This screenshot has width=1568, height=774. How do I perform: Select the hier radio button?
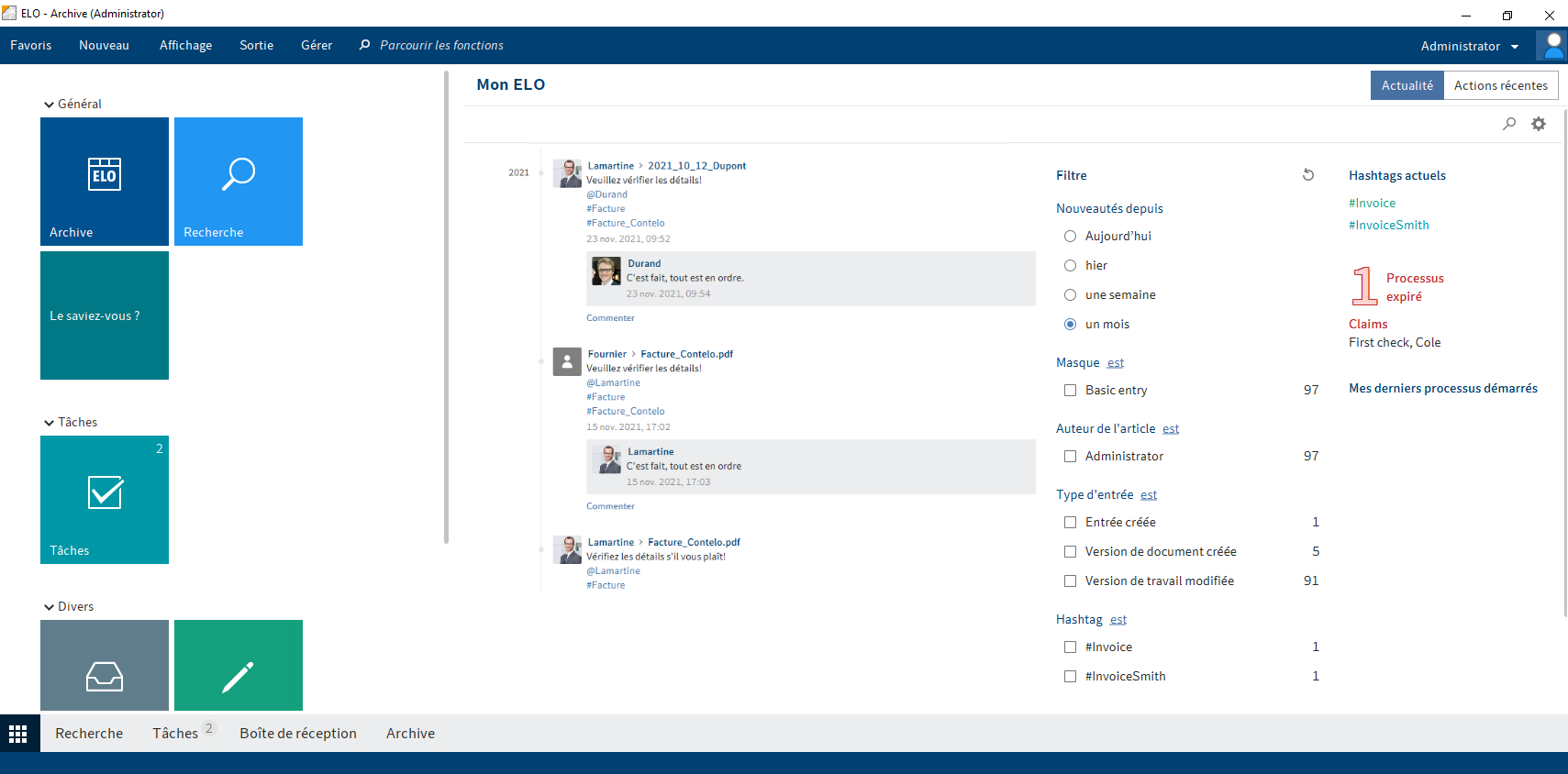[1070, 265]
